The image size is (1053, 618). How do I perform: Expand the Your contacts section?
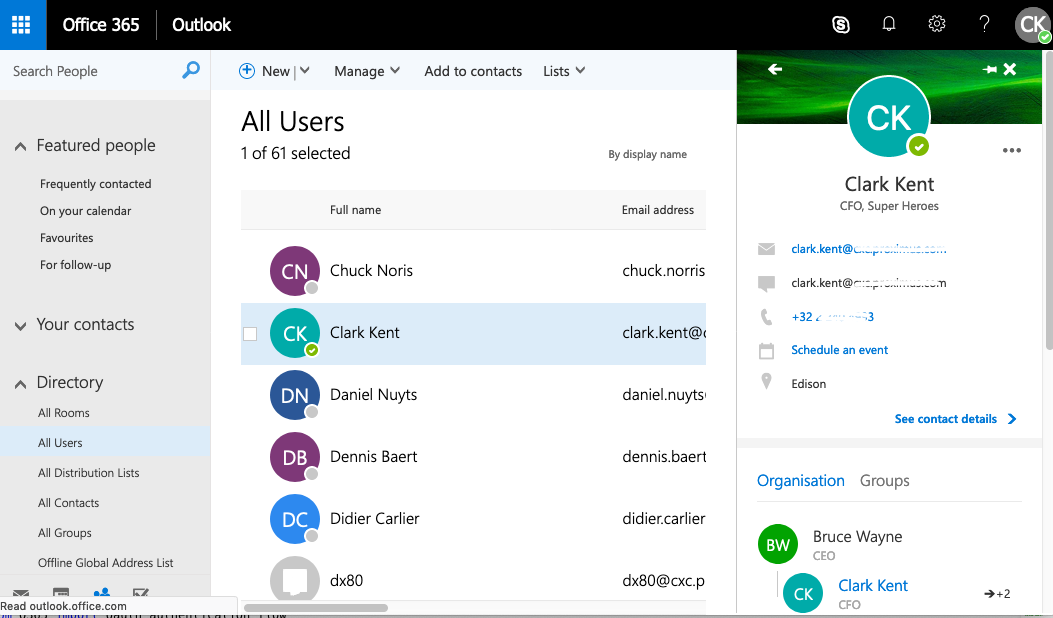(21, 326)
